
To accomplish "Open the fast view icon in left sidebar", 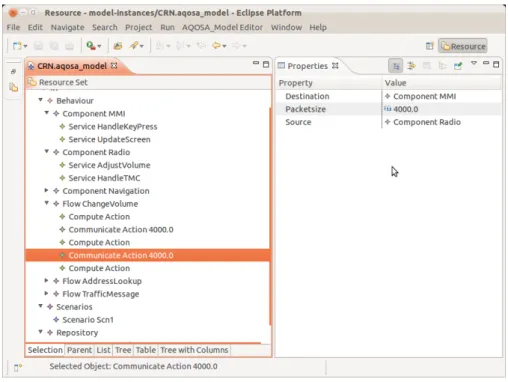I will (x=14, y=88).
